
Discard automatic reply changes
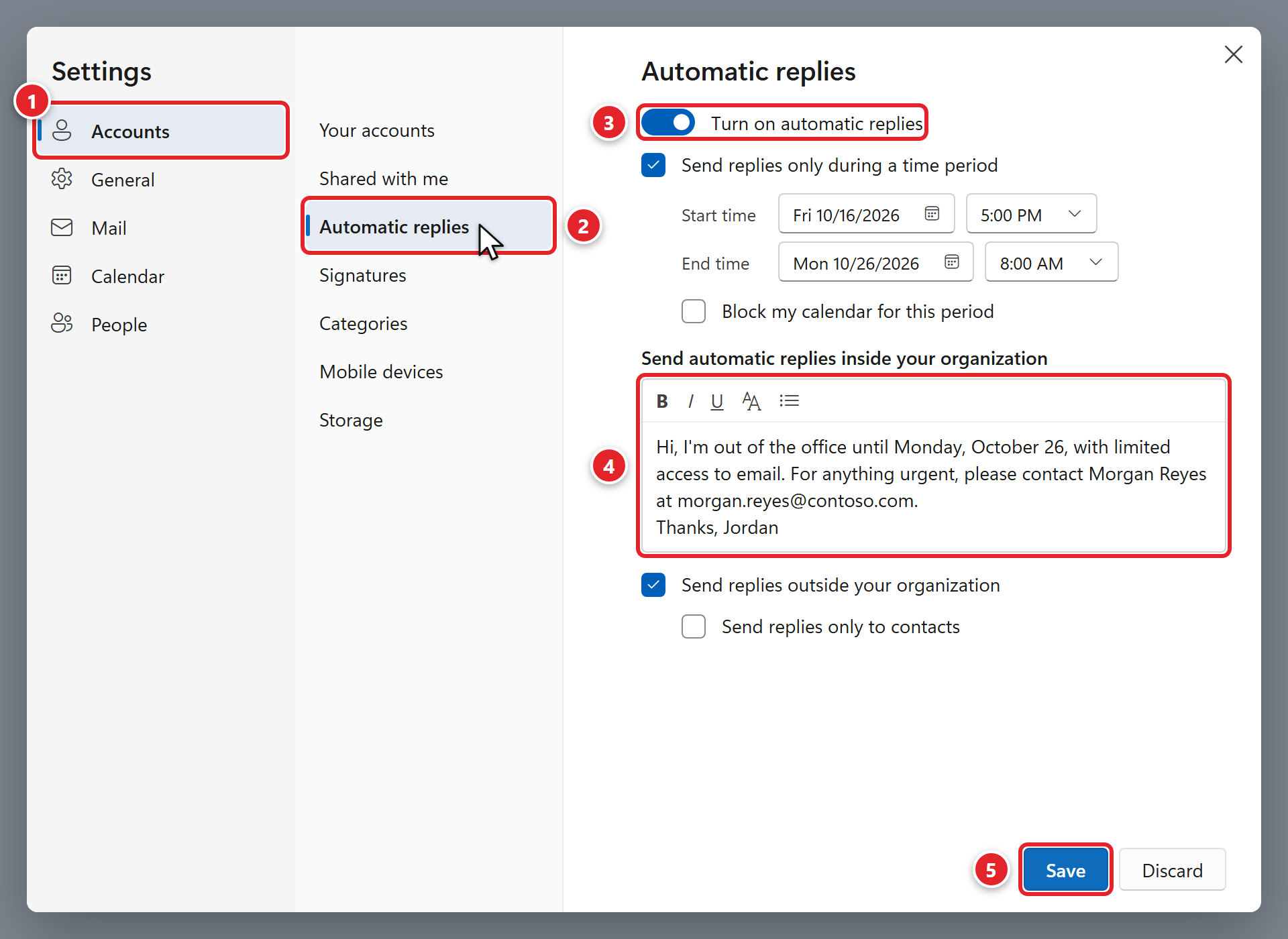point(1172,870)
